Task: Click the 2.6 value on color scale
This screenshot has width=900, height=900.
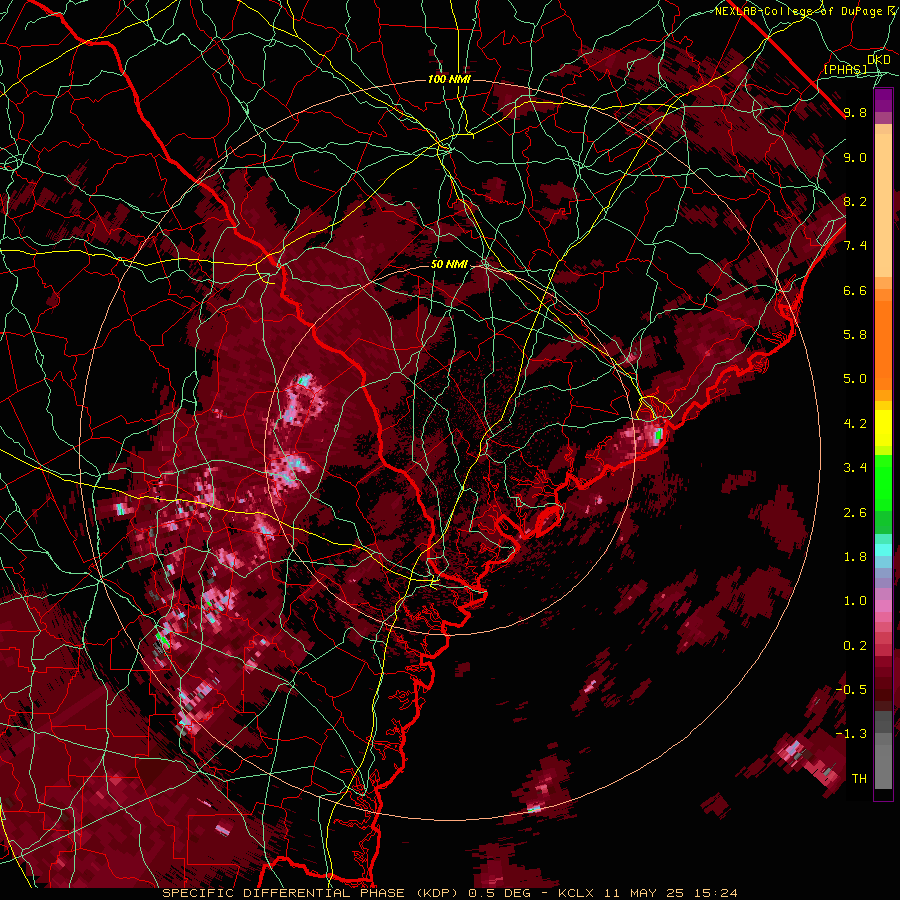Action: (x=855, y=513)
